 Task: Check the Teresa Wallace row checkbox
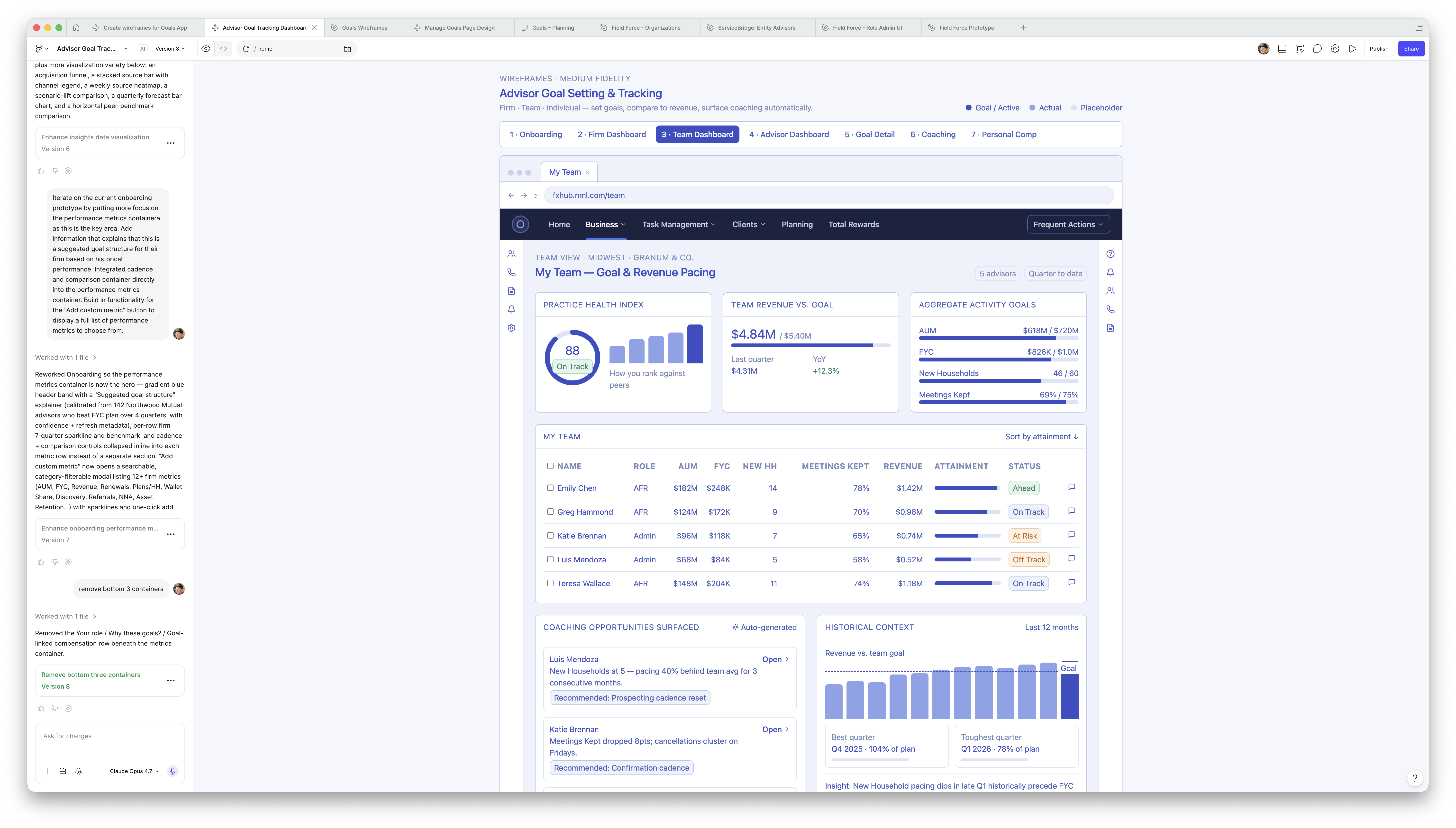coord(550,583)
